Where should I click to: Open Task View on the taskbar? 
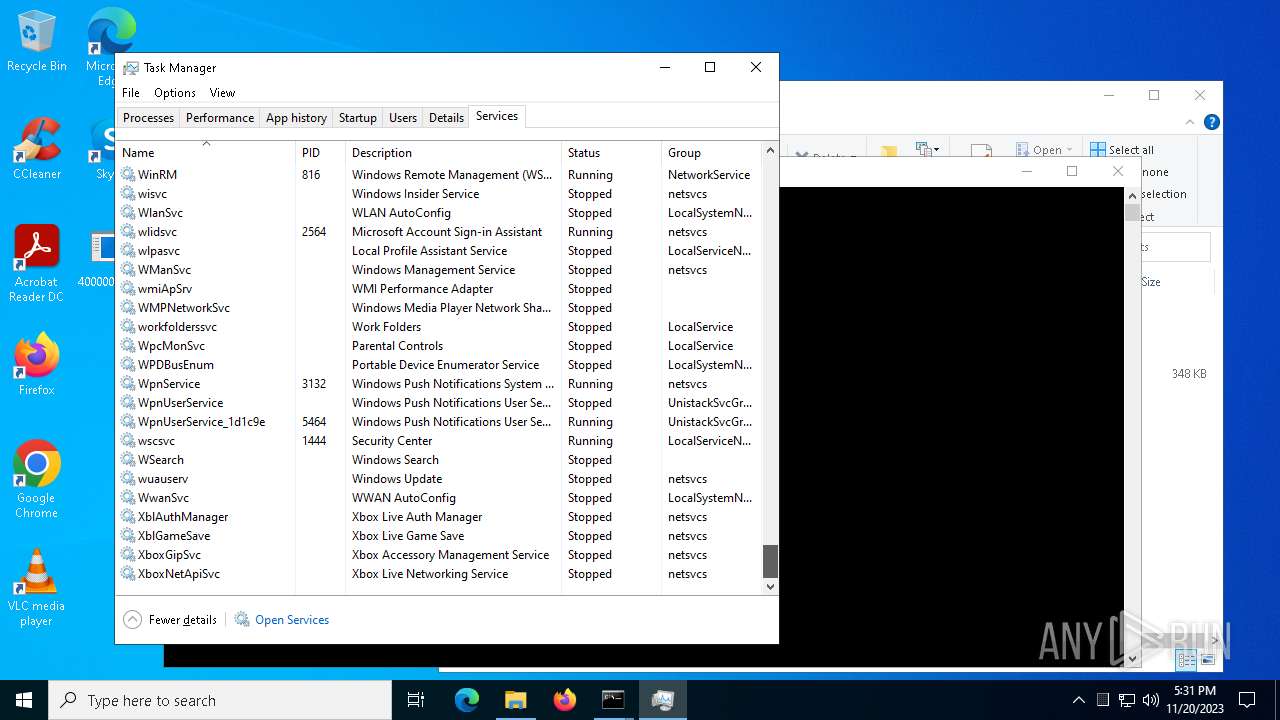pos(416,700)
